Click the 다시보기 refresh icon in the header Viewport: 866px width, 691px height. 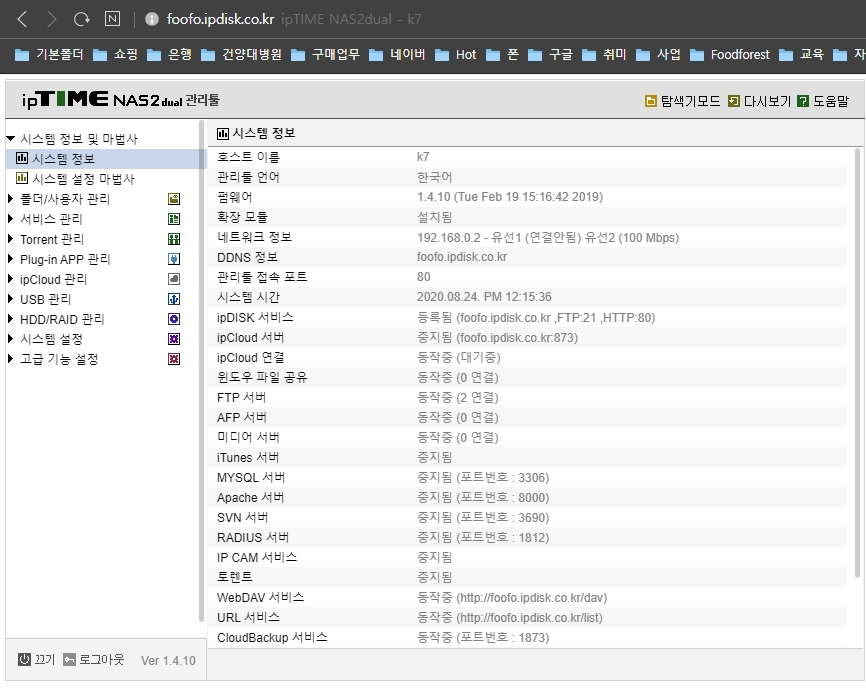pos(733,101)
